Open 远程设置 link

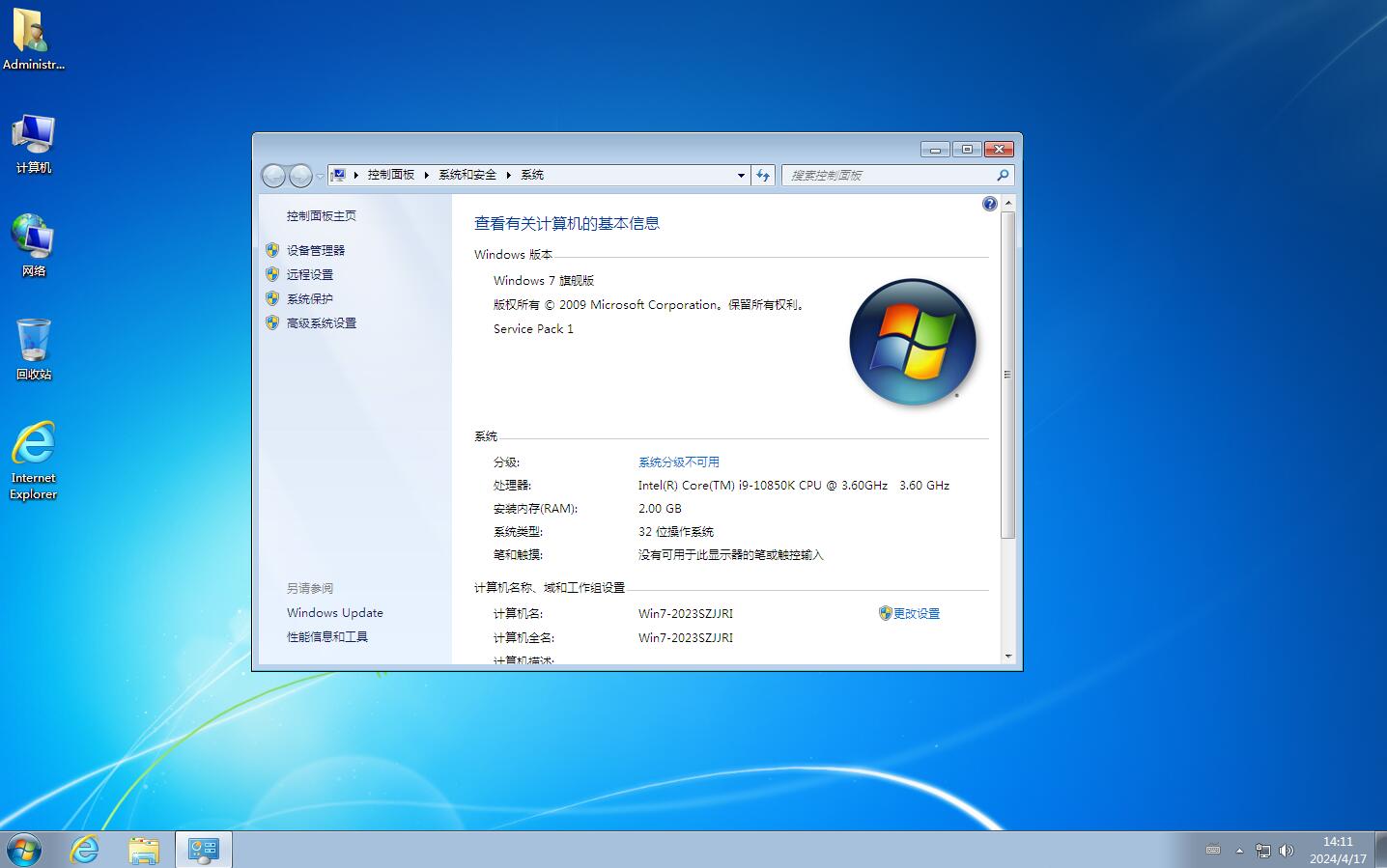[x=310, y=274]
